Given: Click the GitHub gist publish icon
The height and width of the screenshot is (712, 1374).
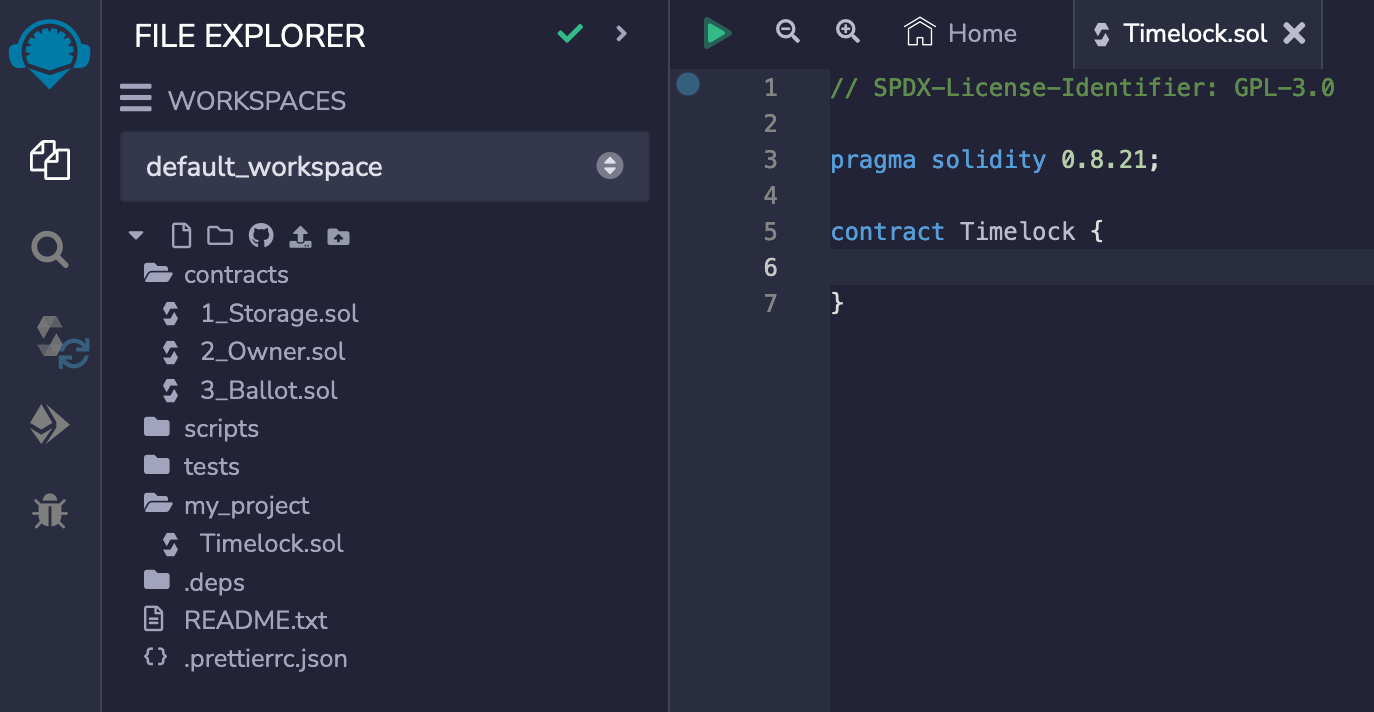Looking at the screenshot, I should 260,236.
